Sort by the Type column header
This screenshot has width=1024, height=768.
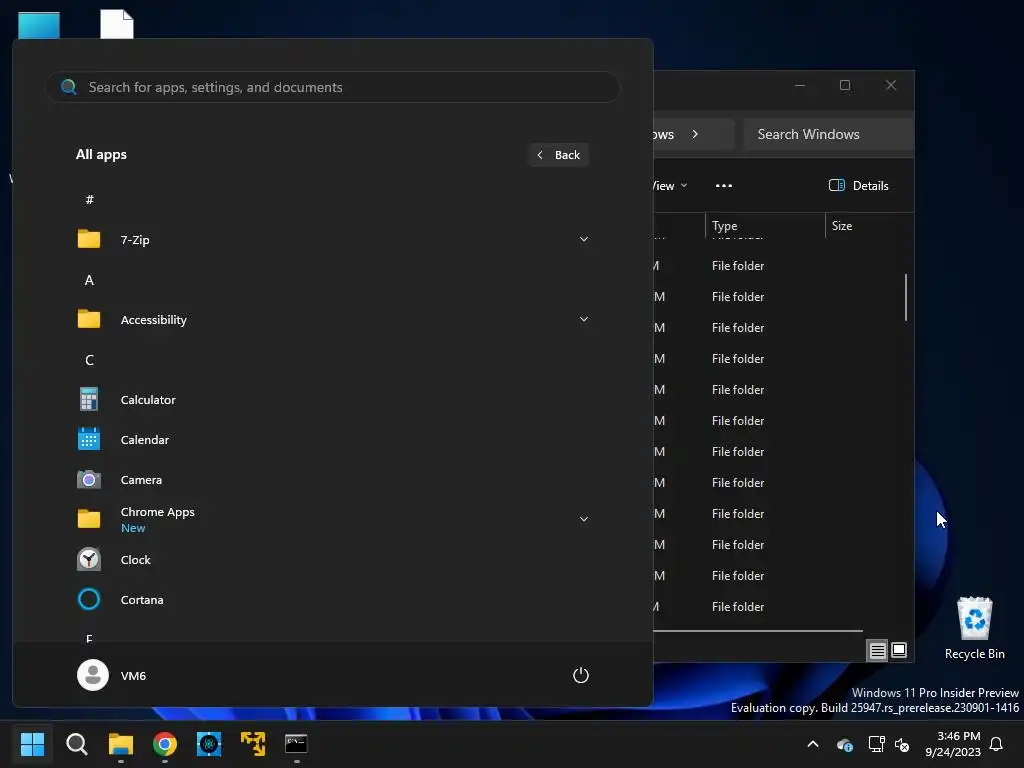pyautogui.click(x=765, y=226)
